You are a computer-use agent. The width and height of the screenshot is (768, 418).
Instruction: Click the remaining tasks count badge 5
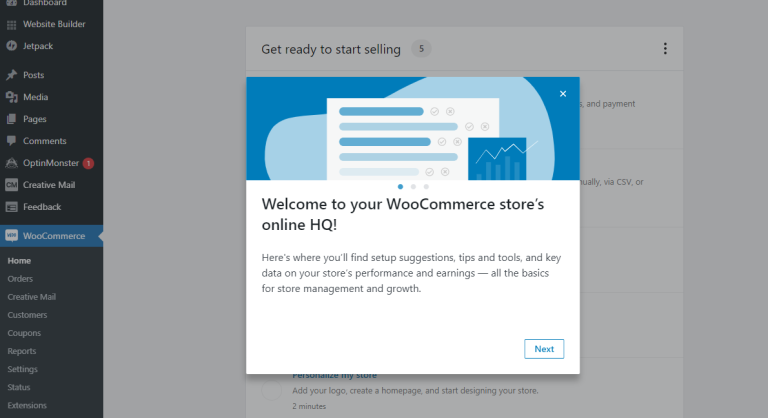tap(421, 49)
